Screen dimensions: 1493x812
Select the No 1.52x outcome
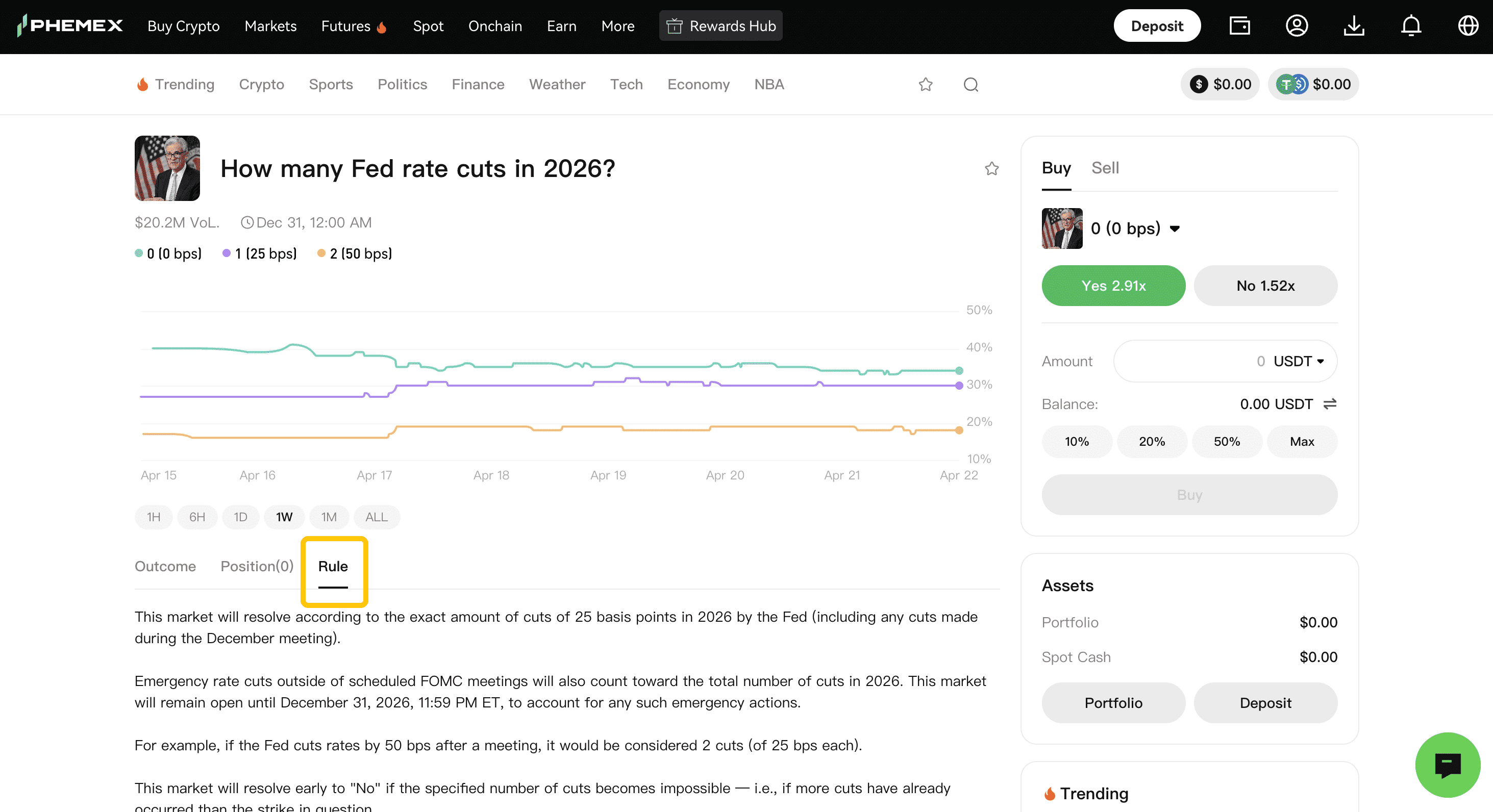click(1265, 286)
